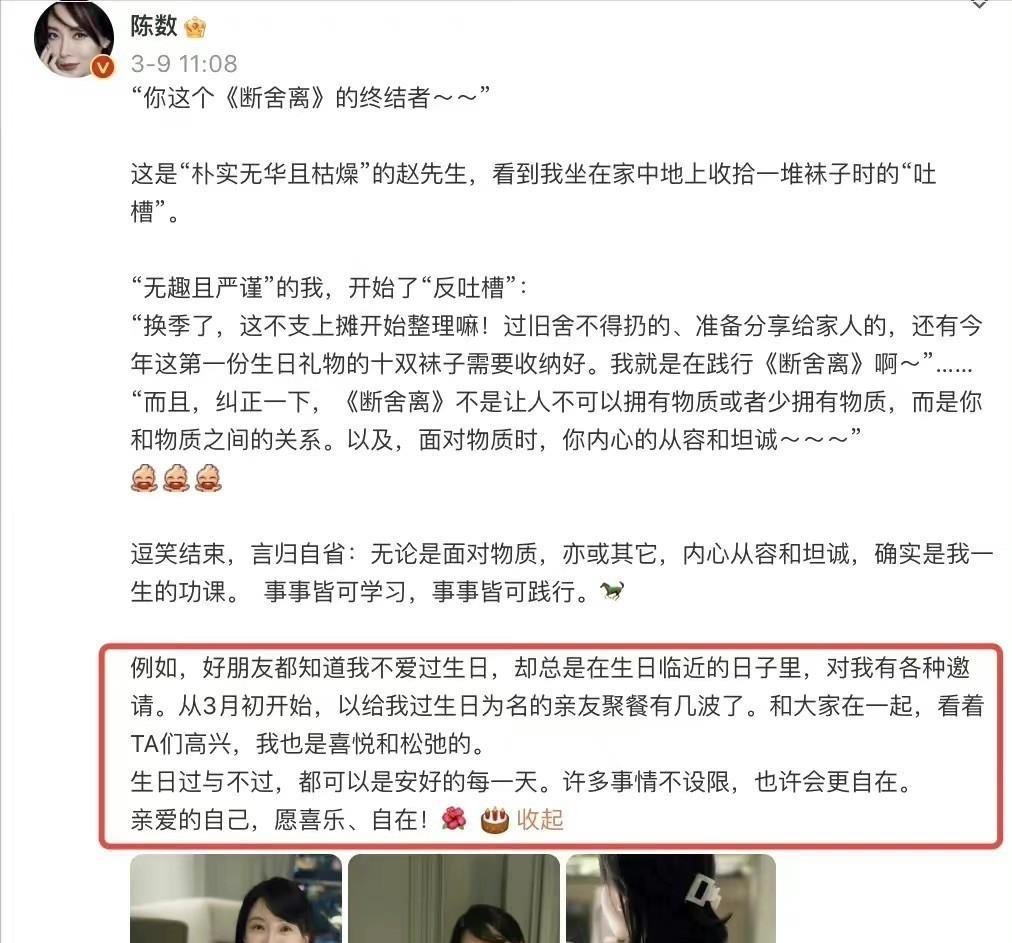Click the opening line about 《断舍离》的终结者
The height and width of the screenshot is (943, 1012).
[310, 98]
